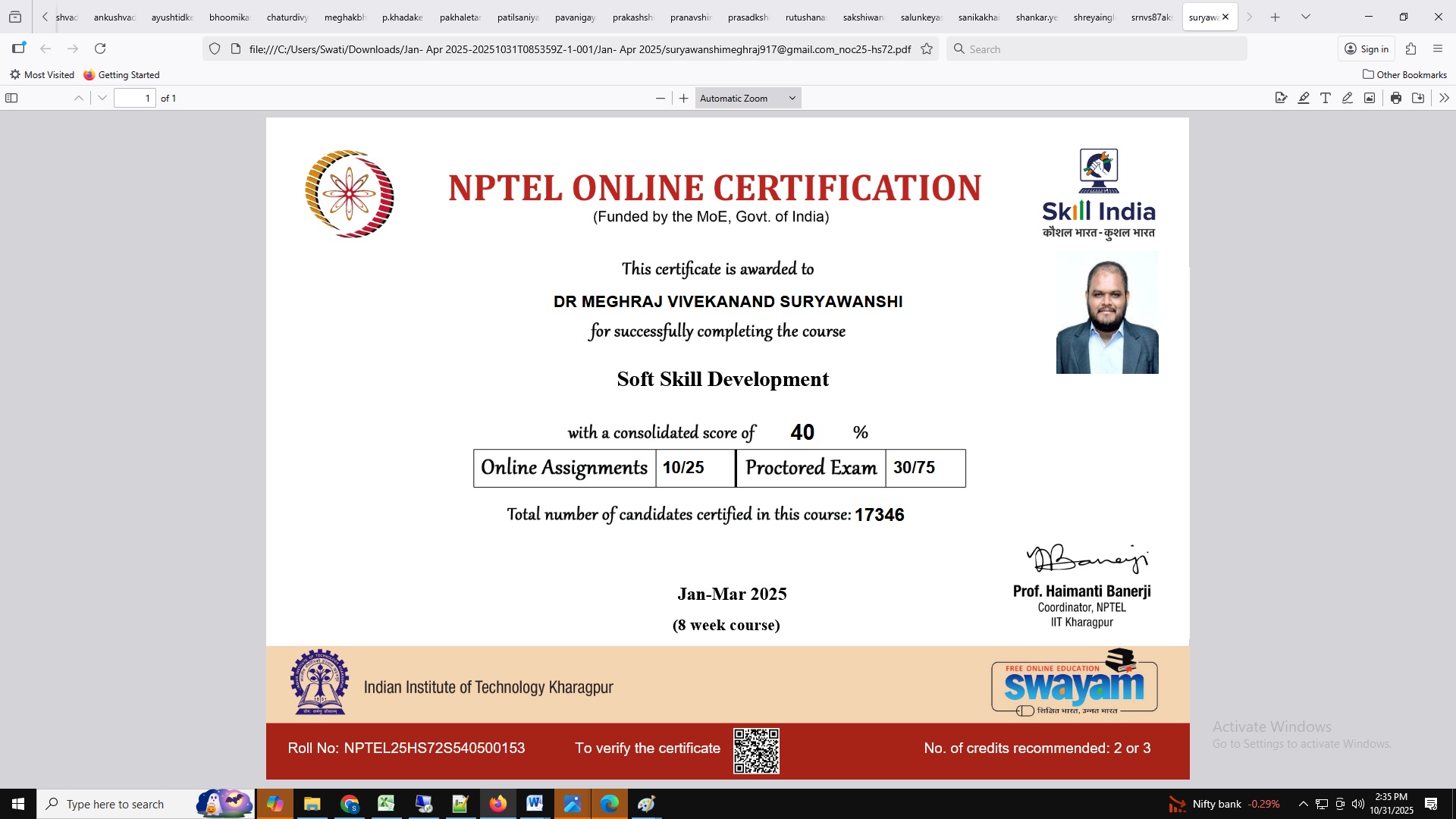This screenshot has width=1456, height=819.
Task: Bookmark this page with star icon
Action: click(927, 49)
